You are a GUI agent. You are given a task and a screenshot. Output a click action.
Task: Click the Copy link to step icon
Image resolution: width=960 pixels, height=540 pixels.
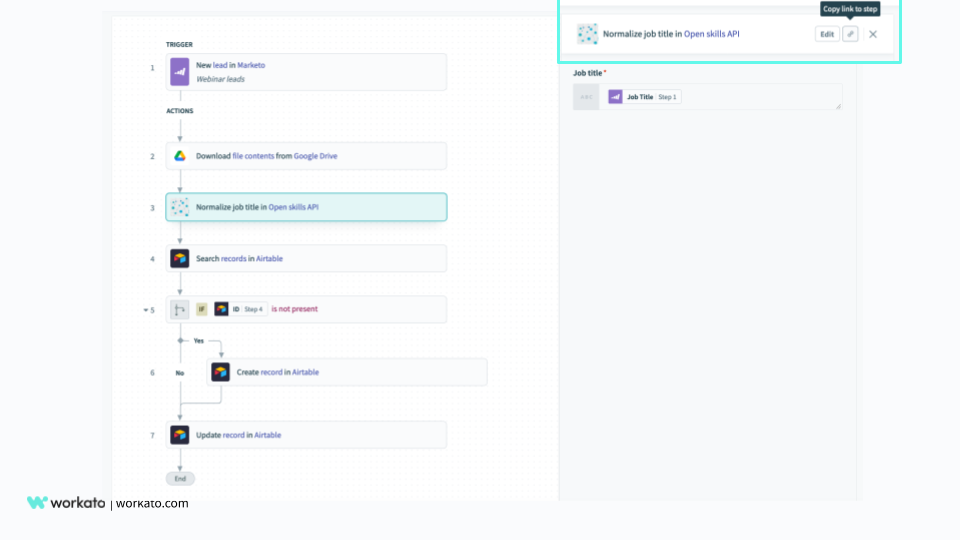(850, 34)
